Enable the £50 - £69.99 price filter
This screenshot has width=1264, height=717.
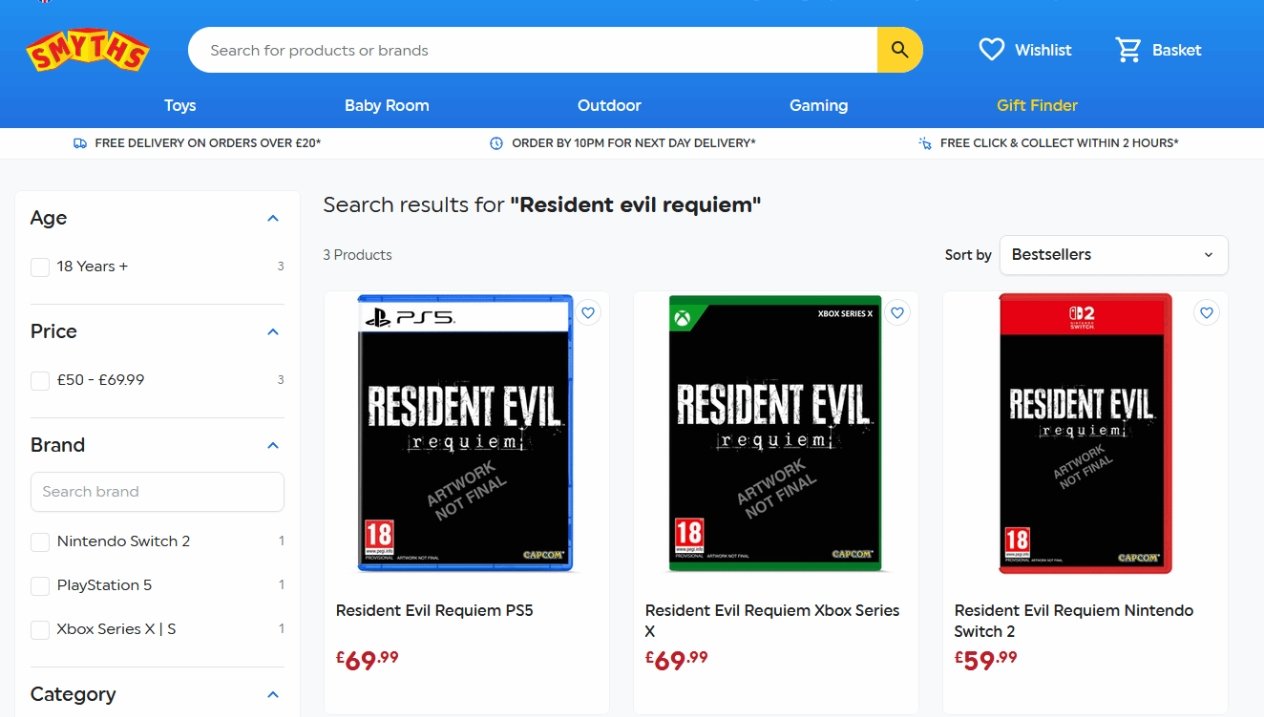pyautogui.click(x=40, y=381)
